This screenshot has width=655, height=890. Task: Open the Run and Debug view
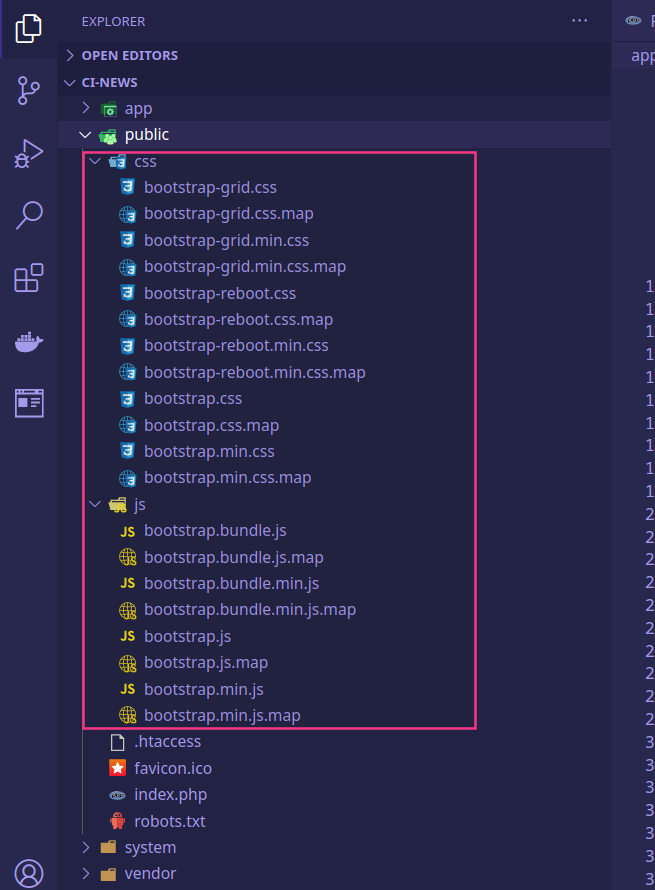pyautogui.click(x=28, y=153)
